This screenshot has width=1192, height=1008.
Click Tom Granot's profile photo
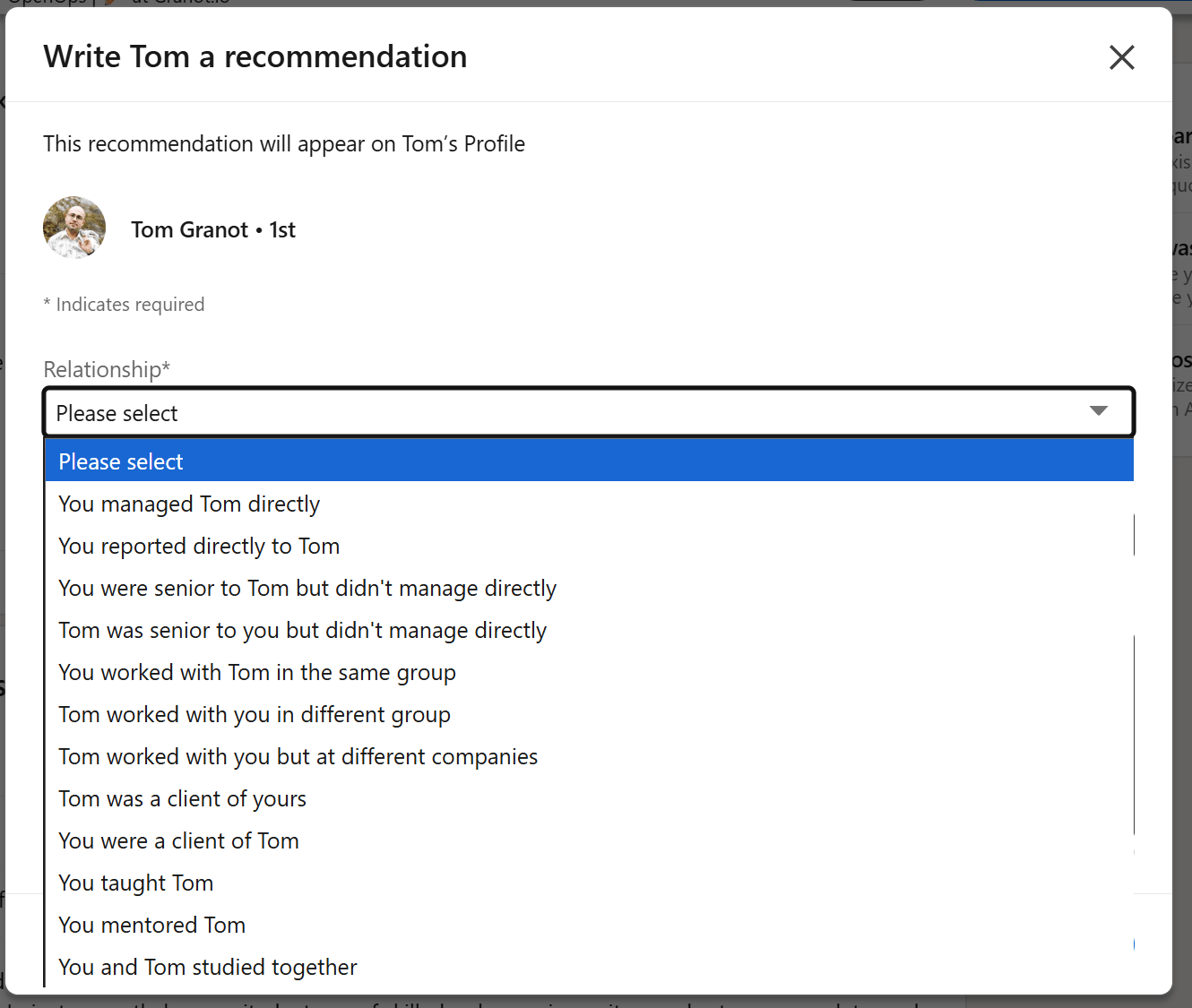[74, 228]
